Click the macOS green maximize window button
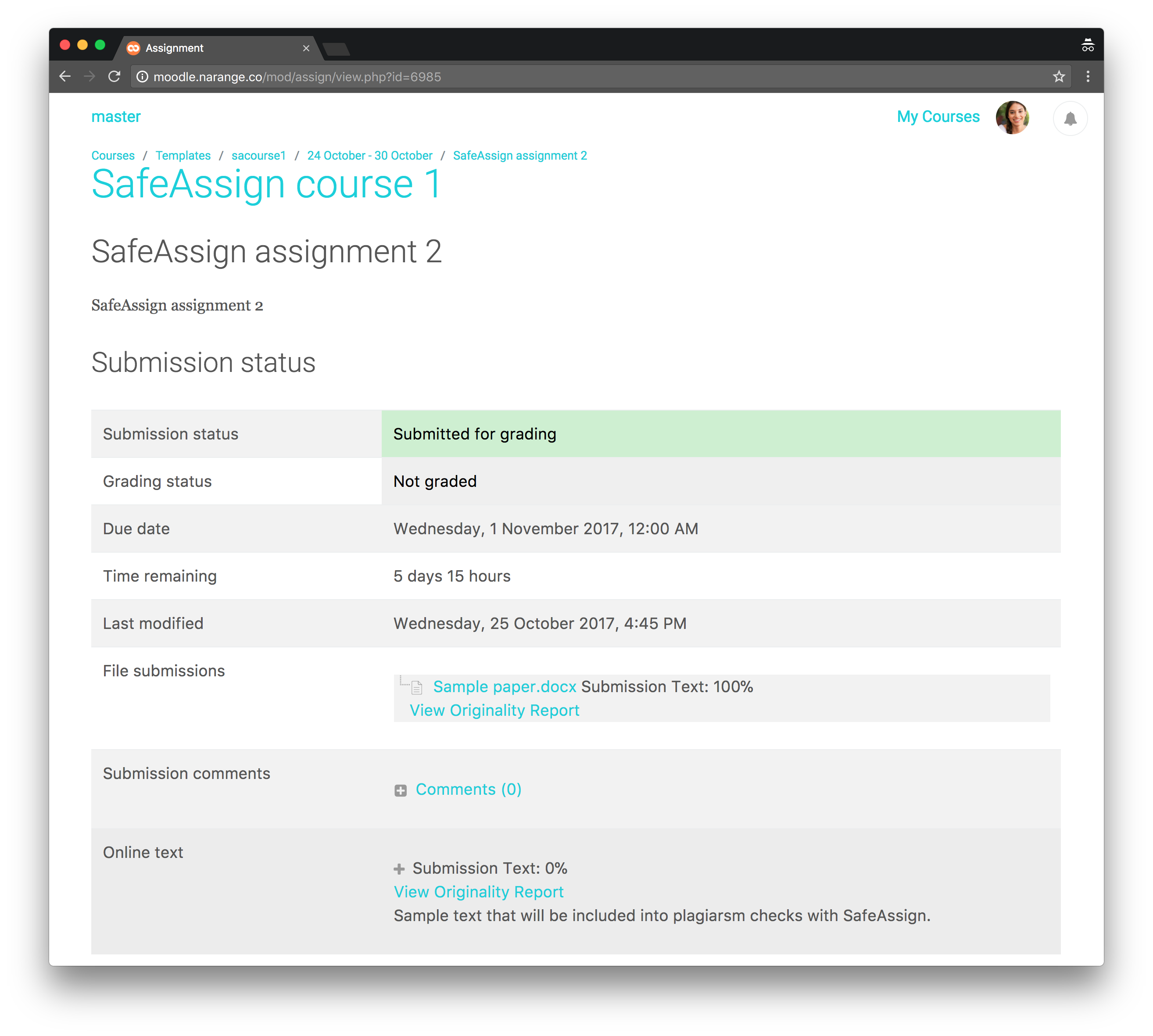1153x1036 pixels. [100, 45]
